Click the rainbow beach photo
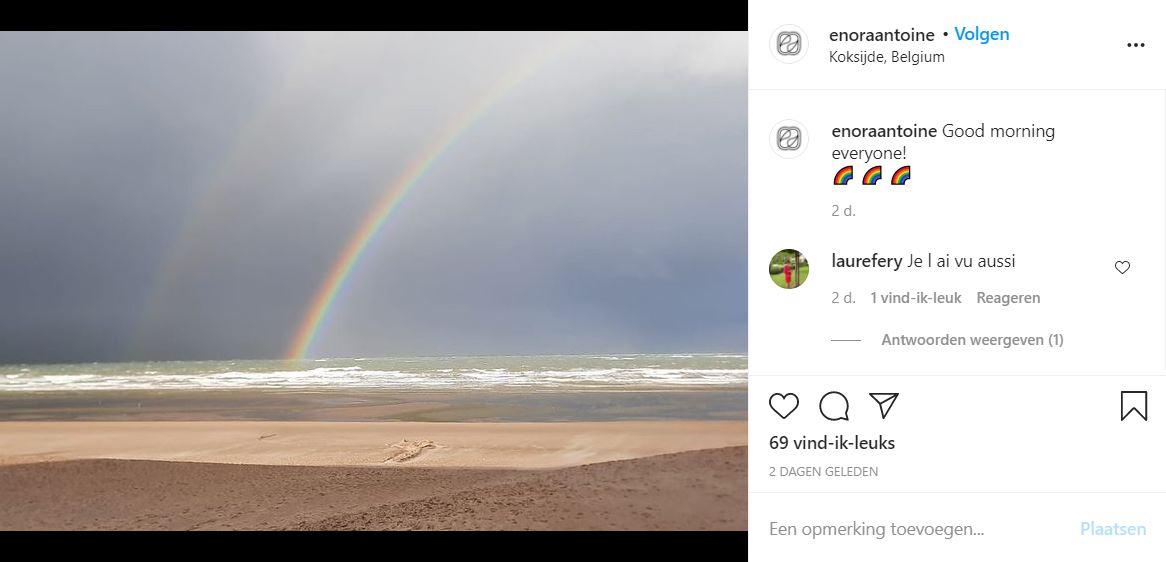Image resolution: width=1166 pixels, height=562 pixels. pyautogui.click(x=373, y=280)
